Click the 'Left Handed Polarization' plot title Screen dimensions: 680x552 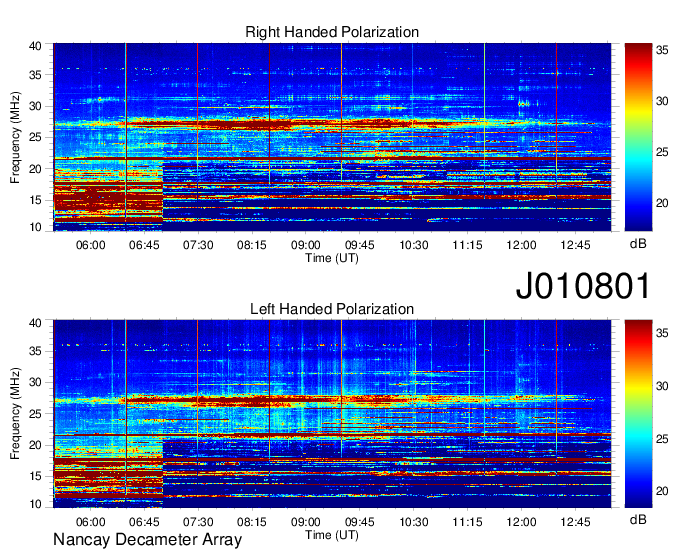pyautogui.click(x=332, y=309)
